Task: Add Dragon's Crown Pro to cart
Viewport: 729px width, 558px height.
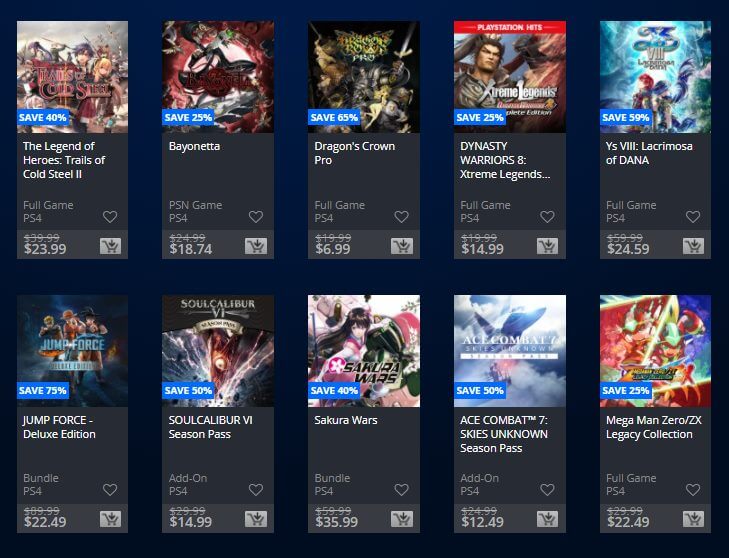Action: click(402, 246)
